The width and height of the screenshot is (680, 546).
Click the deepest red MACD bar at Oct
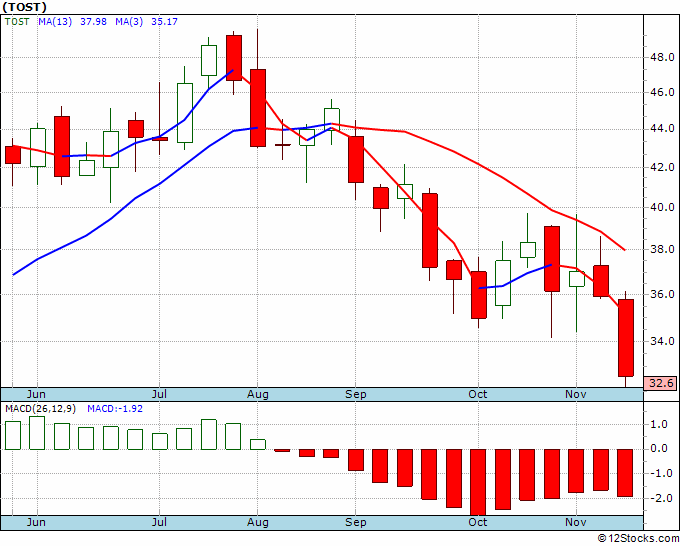pos(479,482)
